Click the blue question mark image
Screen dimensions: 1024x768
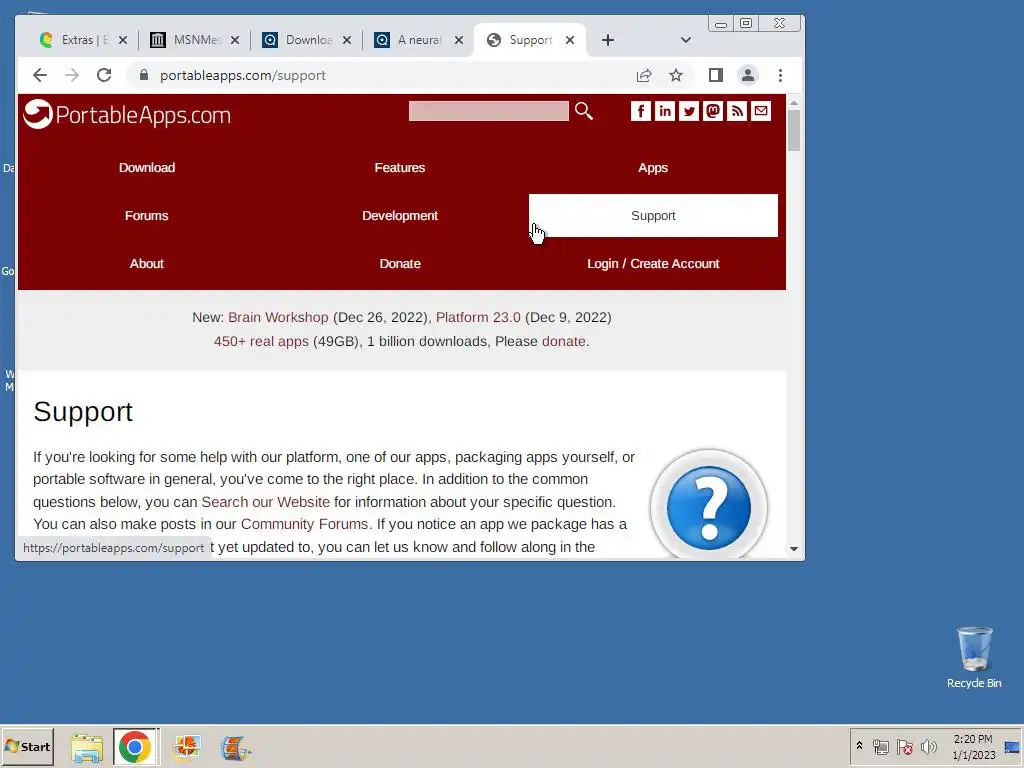click(x=709, y=506)
